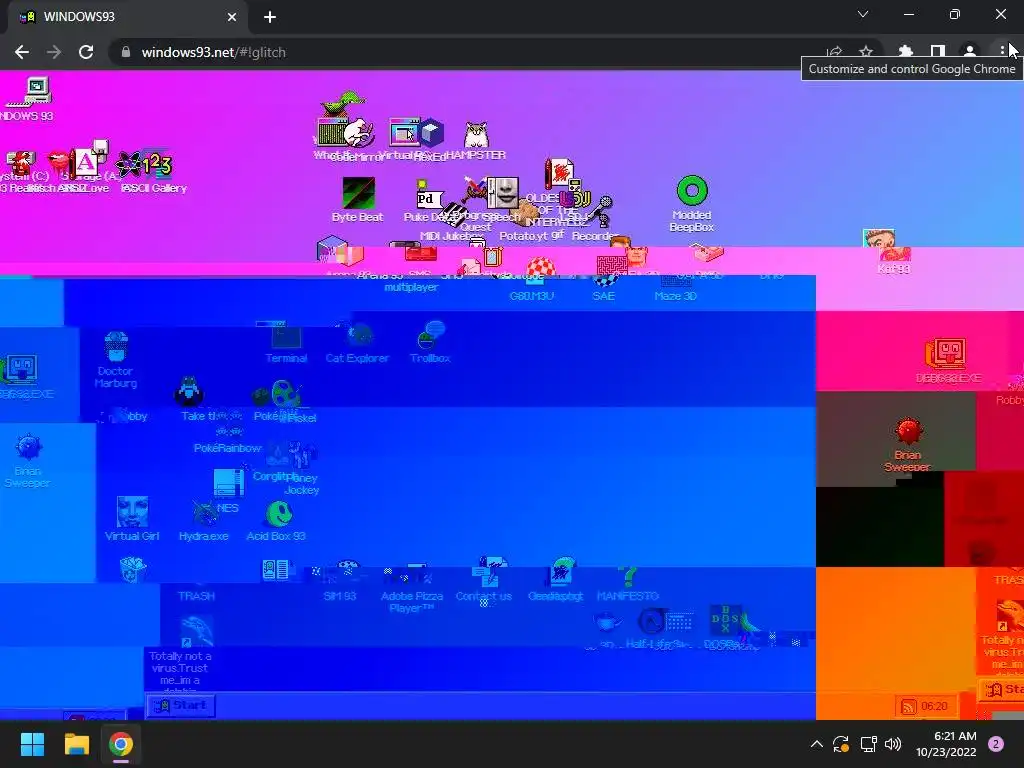The height and width of the screenshot is (768, 1024).
Task: Open the Acid Box 93 smiley icon
Action: [276, 520]
